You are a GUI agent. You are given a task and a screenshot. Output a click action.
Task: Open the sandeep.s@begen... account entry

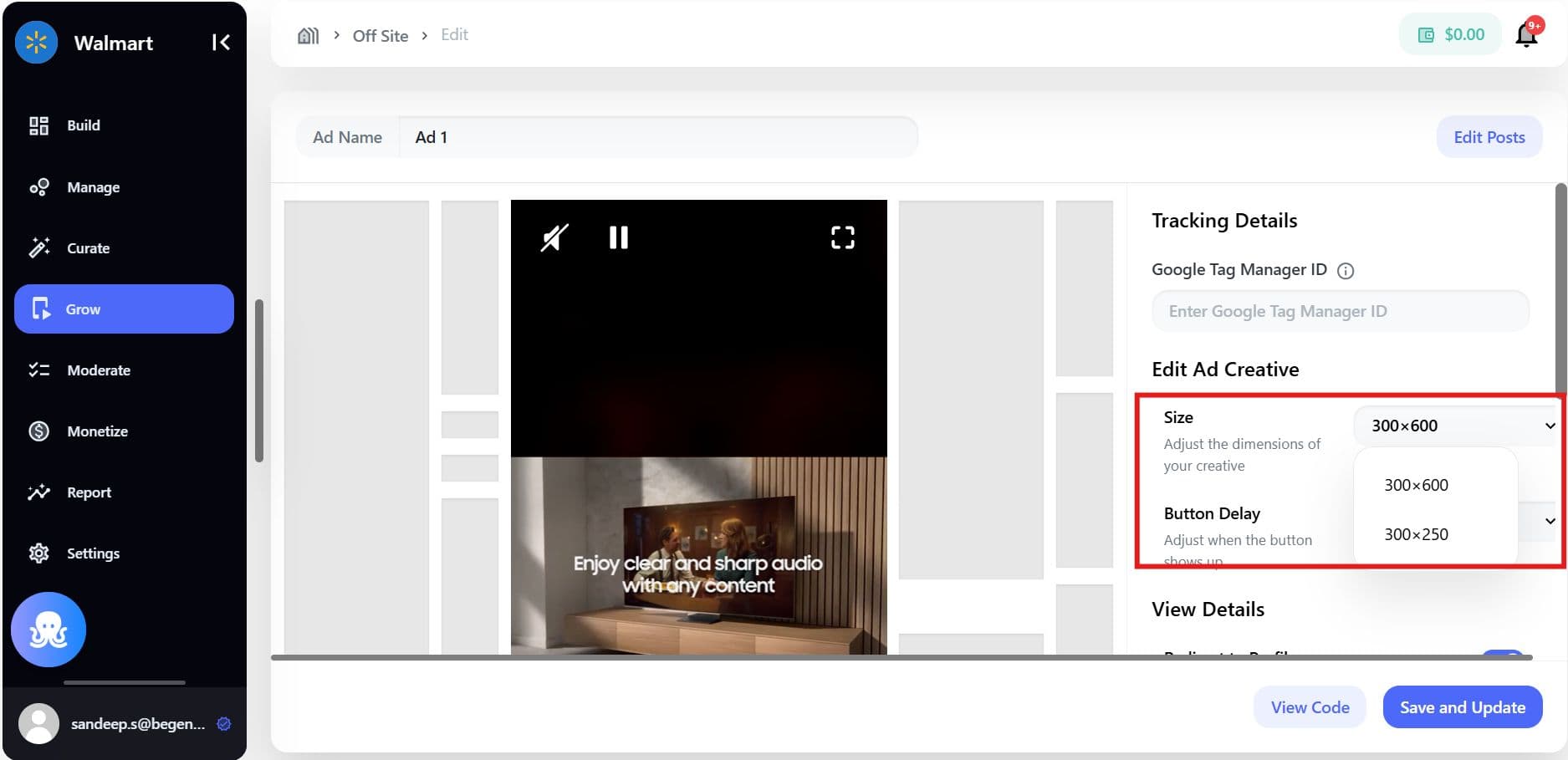coord(124,724)
